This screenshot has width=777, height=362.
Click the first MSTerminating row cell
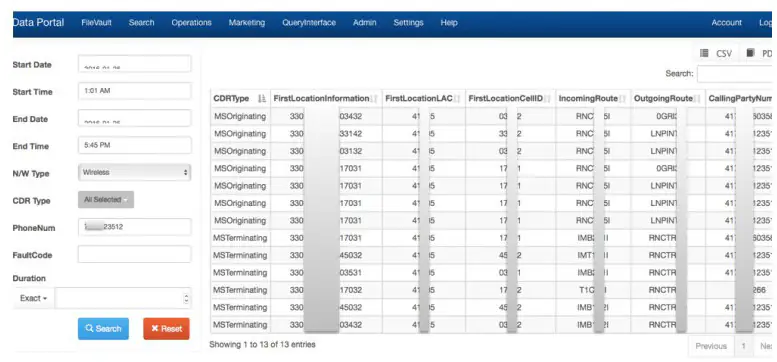tap(240, 238)
